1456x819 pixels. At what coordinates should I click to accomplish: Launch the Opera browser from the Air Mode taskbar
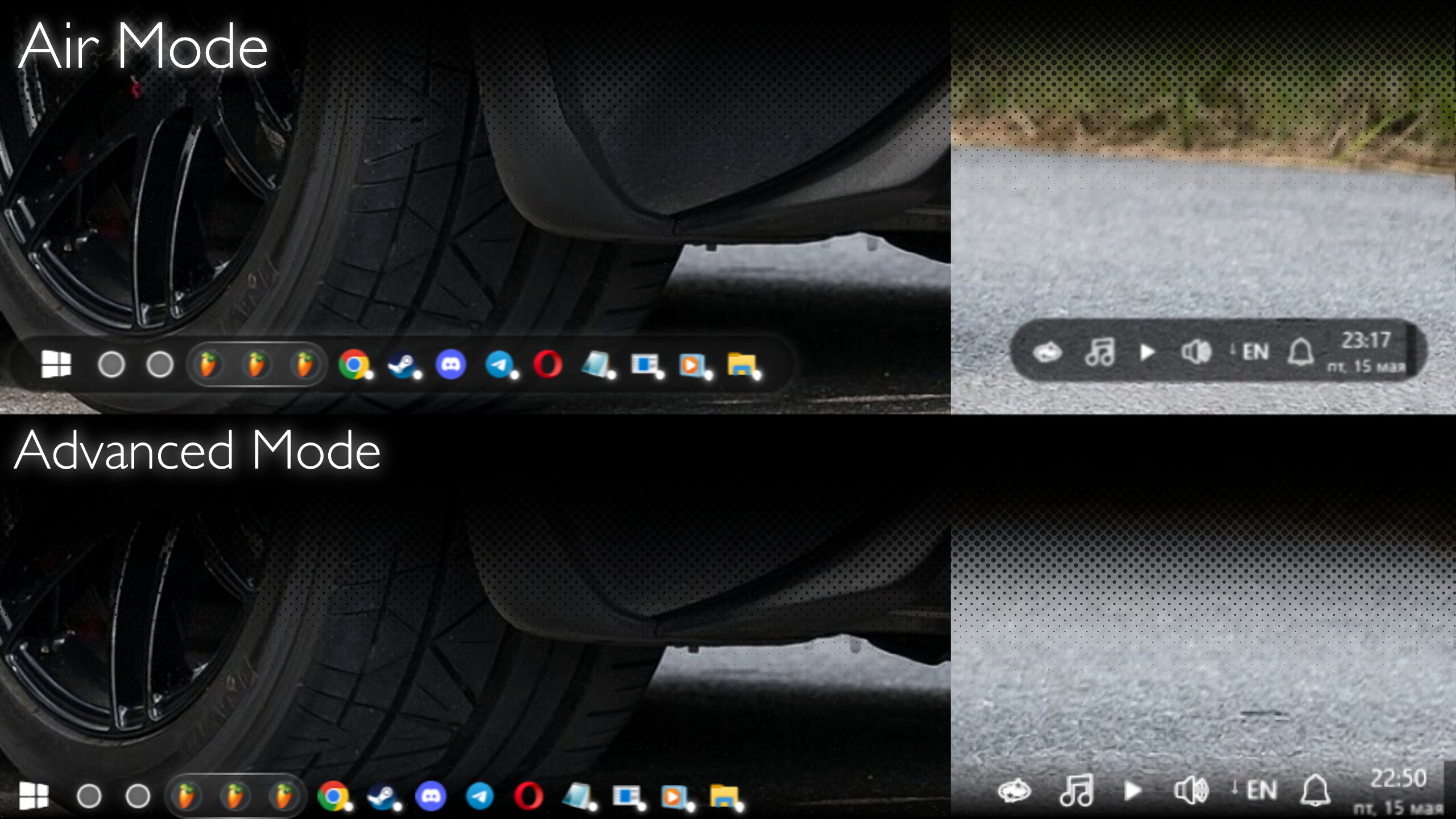click(548, 364)
